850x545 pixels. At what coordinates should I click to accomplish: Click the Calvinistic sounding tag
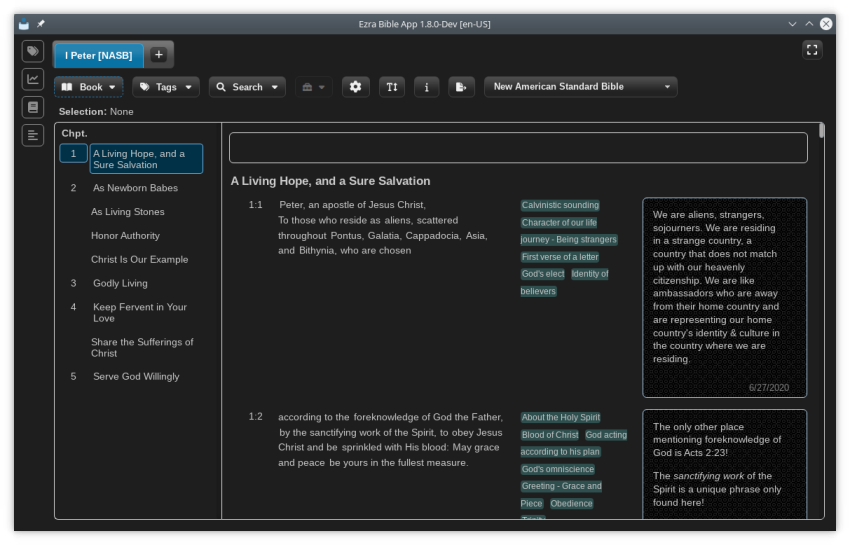560,206
